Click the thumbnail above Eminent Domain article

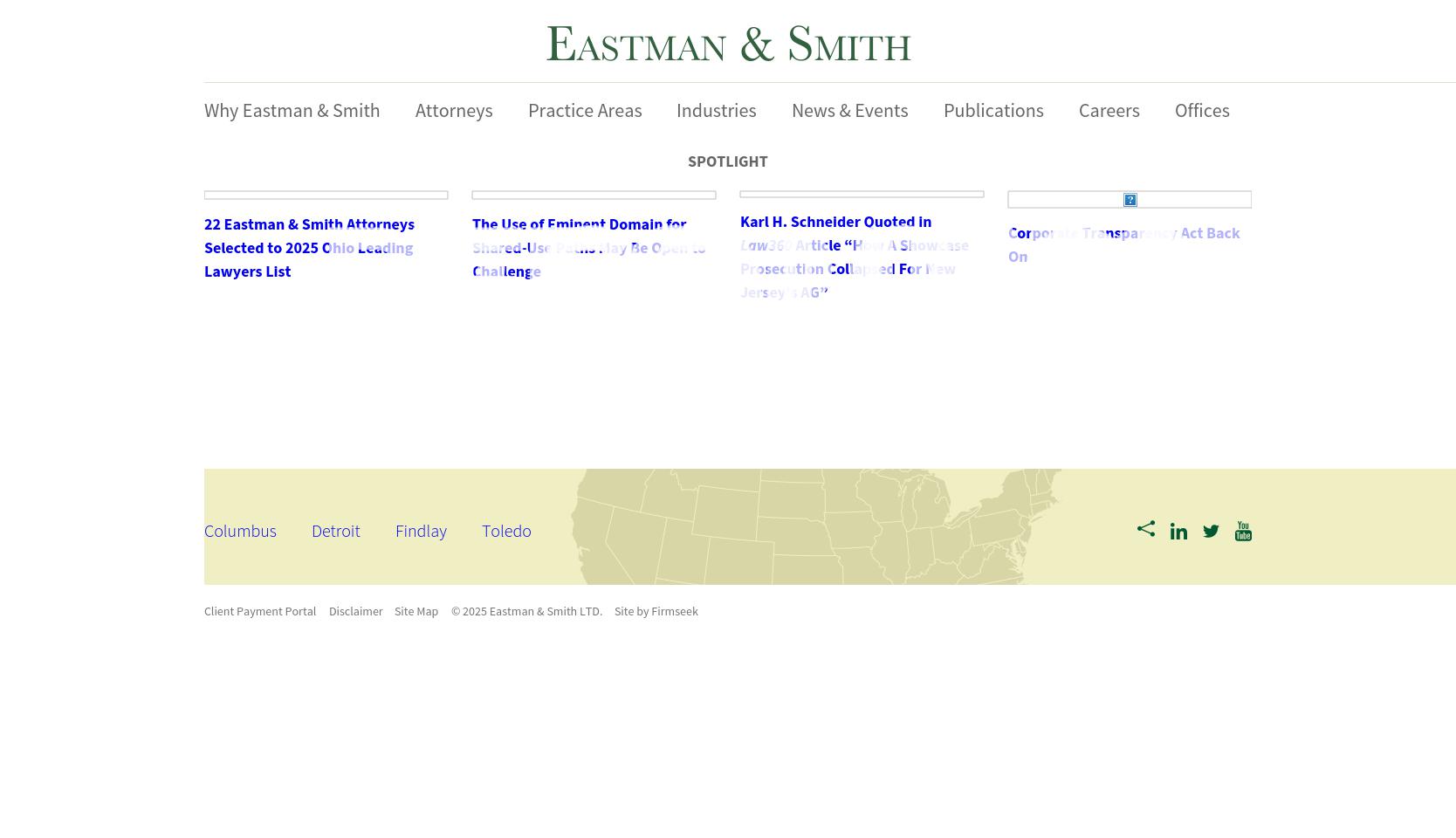594,195
